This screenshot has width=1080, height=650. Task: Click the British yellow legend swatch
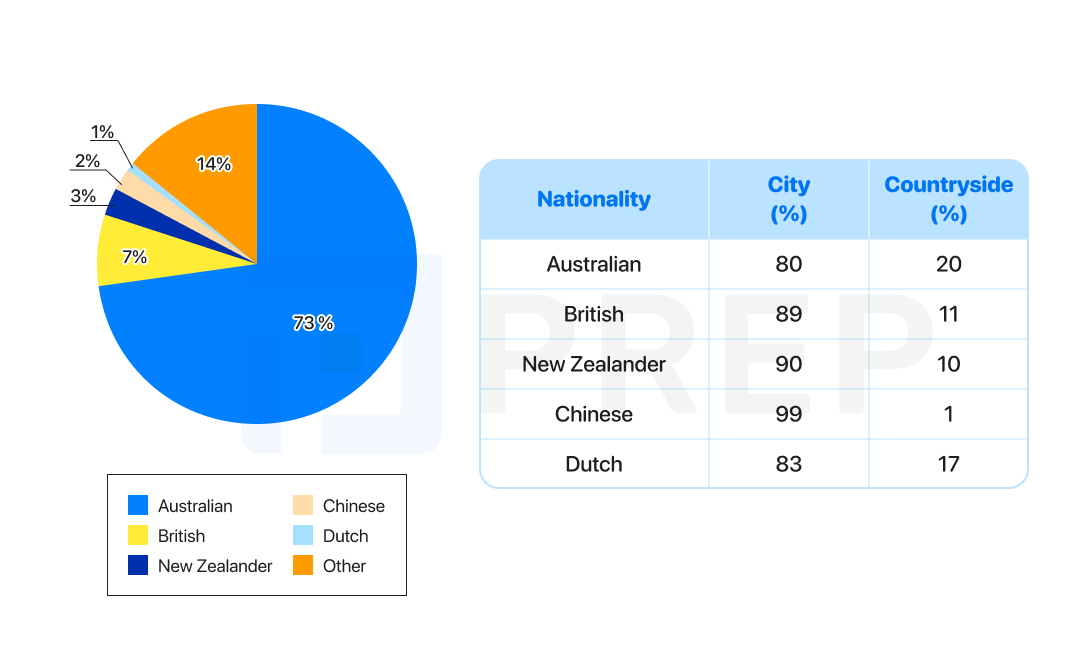(138, 535)
